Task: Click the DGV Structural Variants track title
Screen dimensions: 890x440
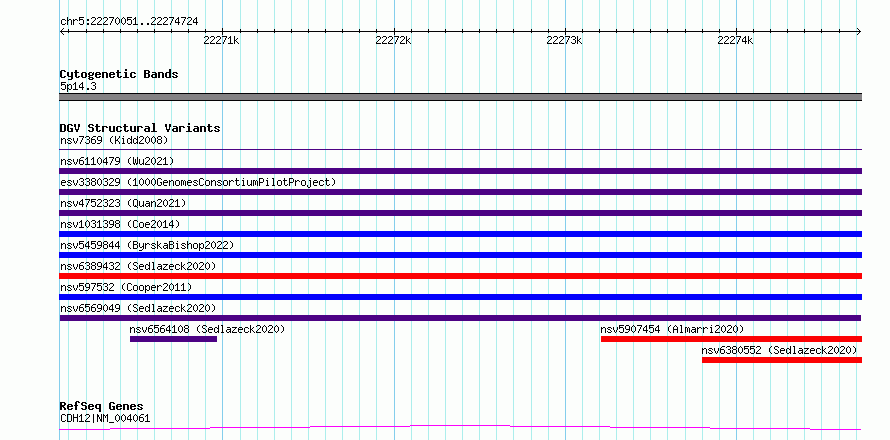Action: pos(140,128)
